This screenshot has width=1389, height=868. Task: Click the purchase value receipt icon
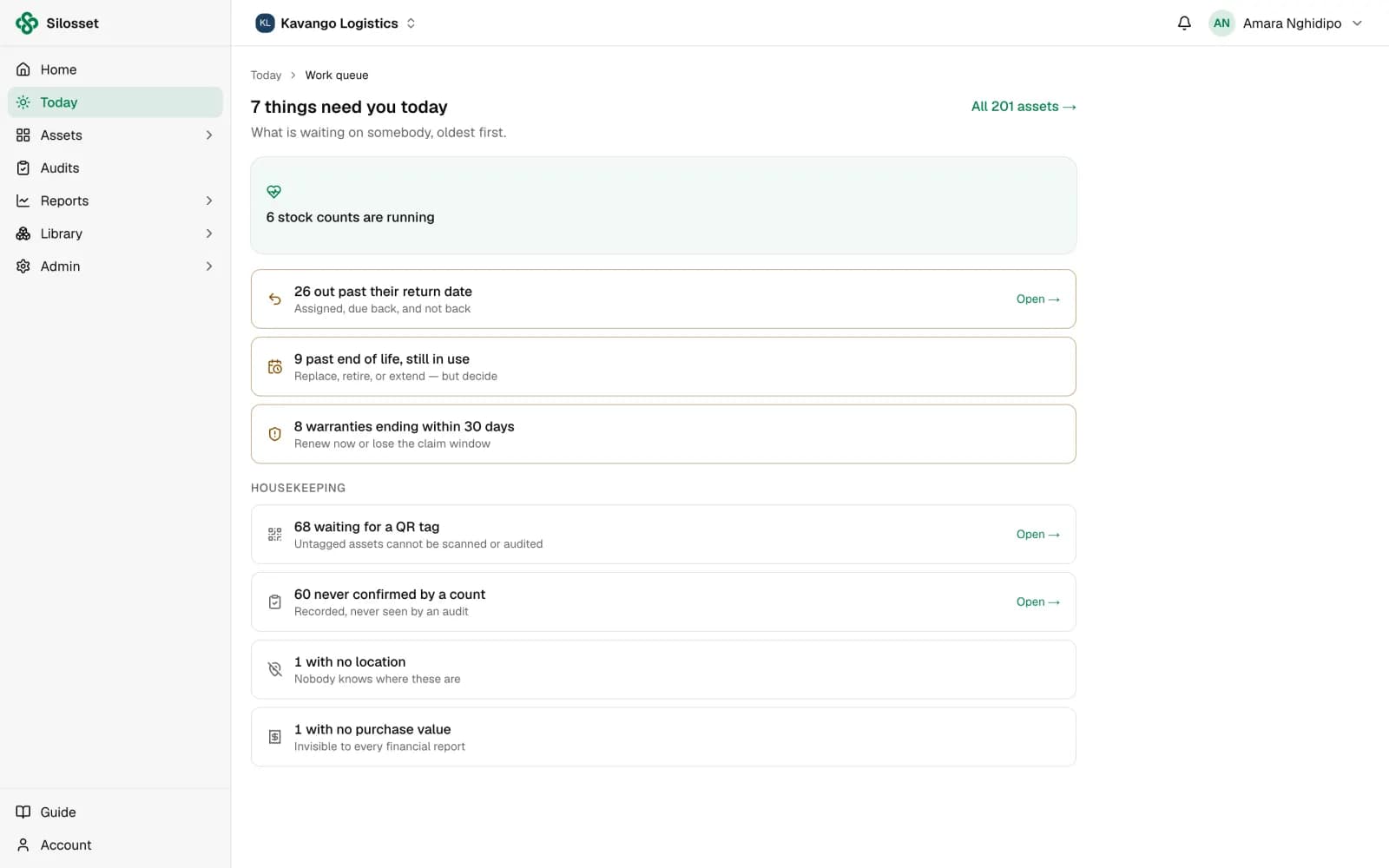[274, 737]
